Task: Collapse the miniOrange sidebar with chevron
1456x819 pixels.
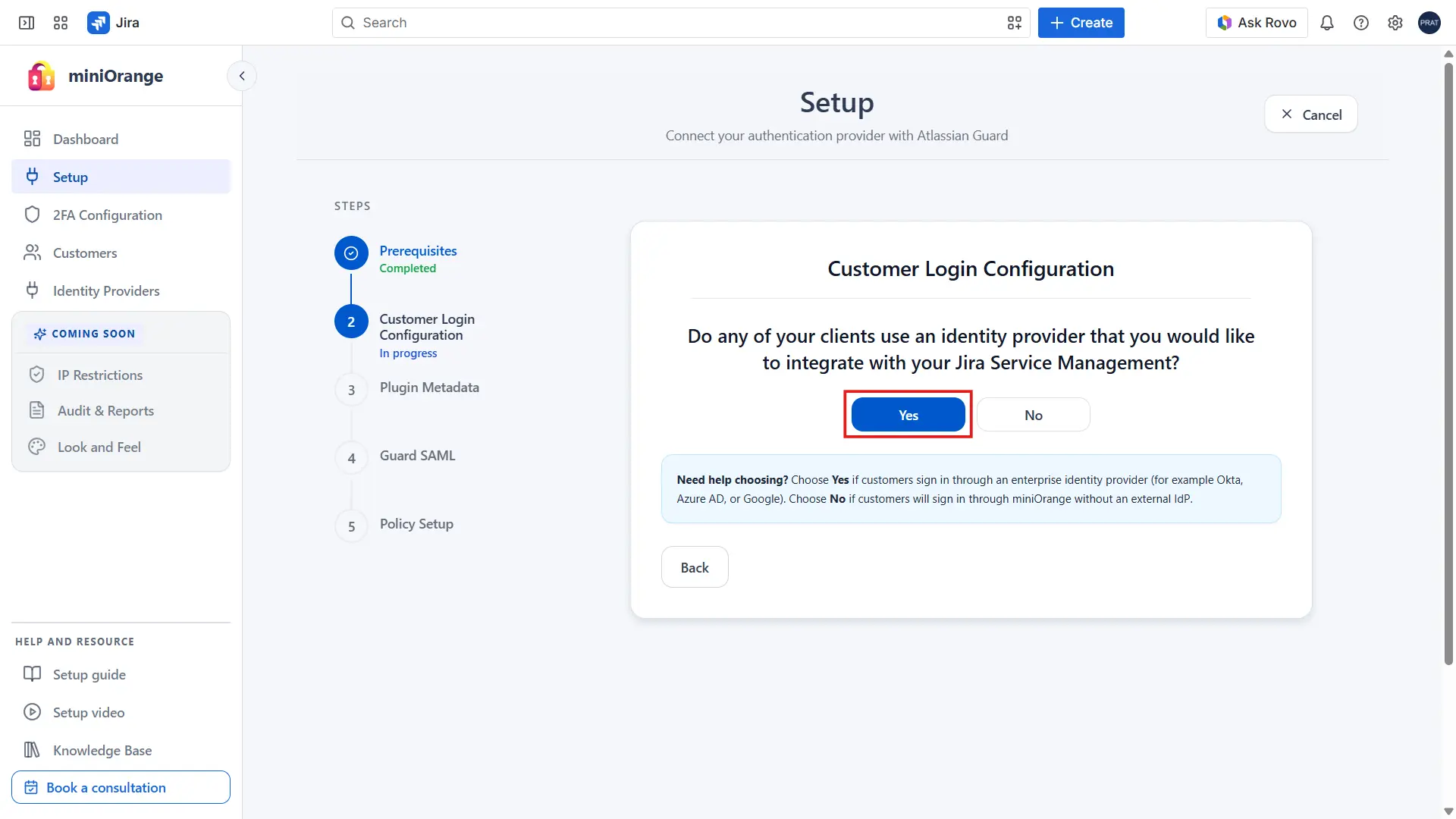Action: pyautogui.click(x=242, y=76)
